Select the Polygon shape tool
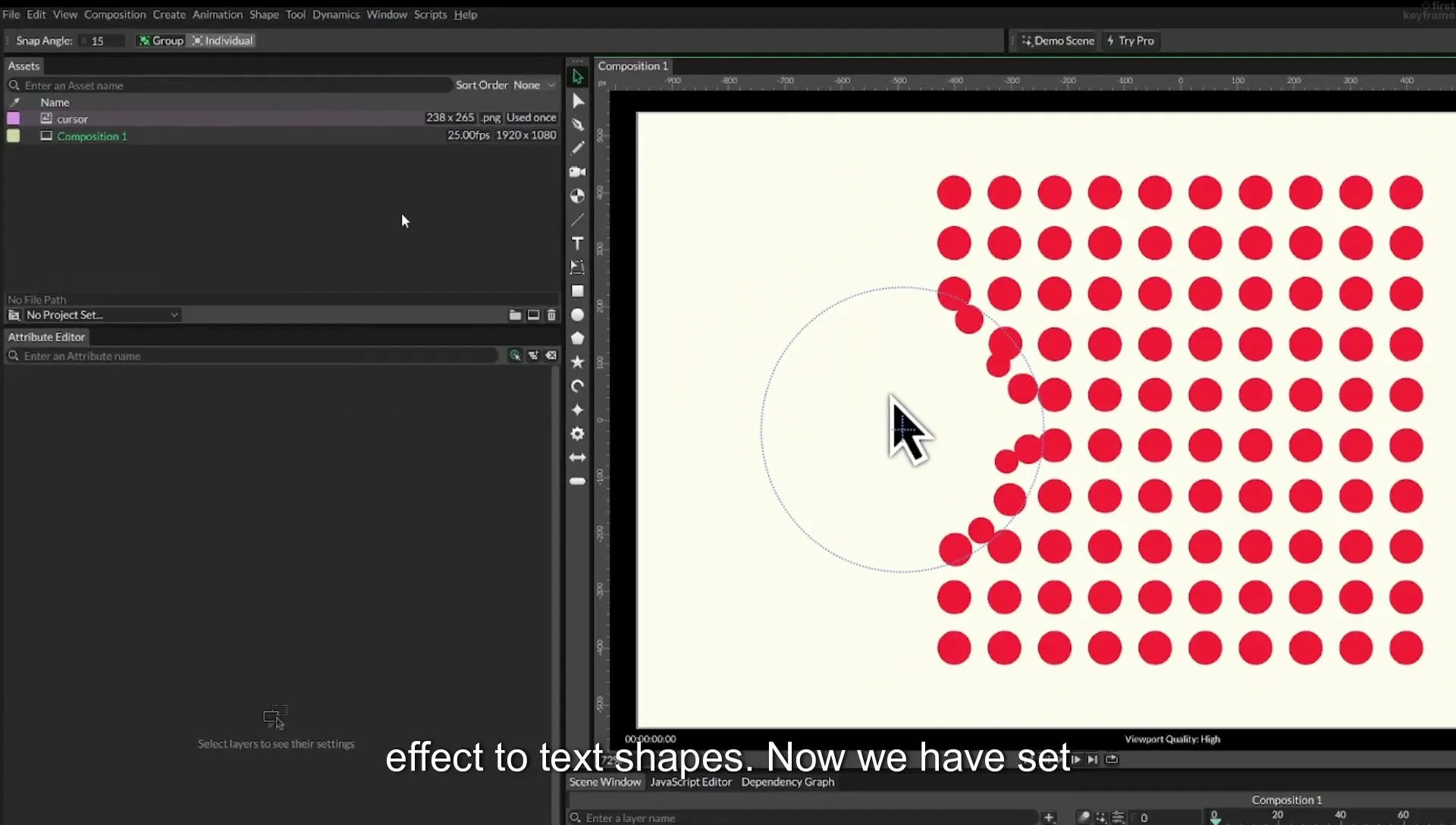The image size is (1456, 825). pyautogui.click(x=578, y=338)
